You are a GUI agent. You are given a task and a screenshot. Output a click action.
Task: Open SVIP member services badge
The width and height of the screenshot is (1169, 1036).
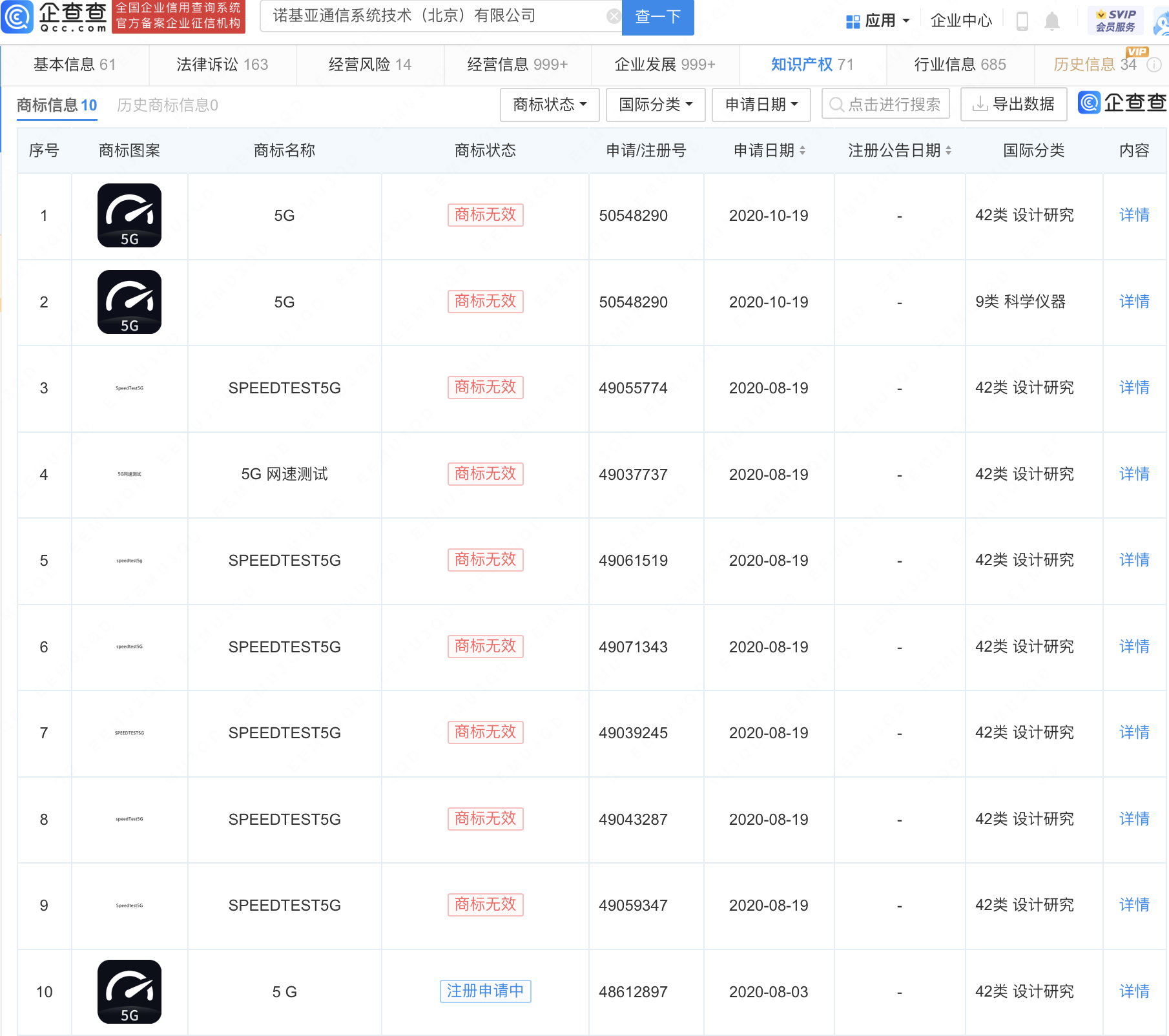click(1115, 21)
